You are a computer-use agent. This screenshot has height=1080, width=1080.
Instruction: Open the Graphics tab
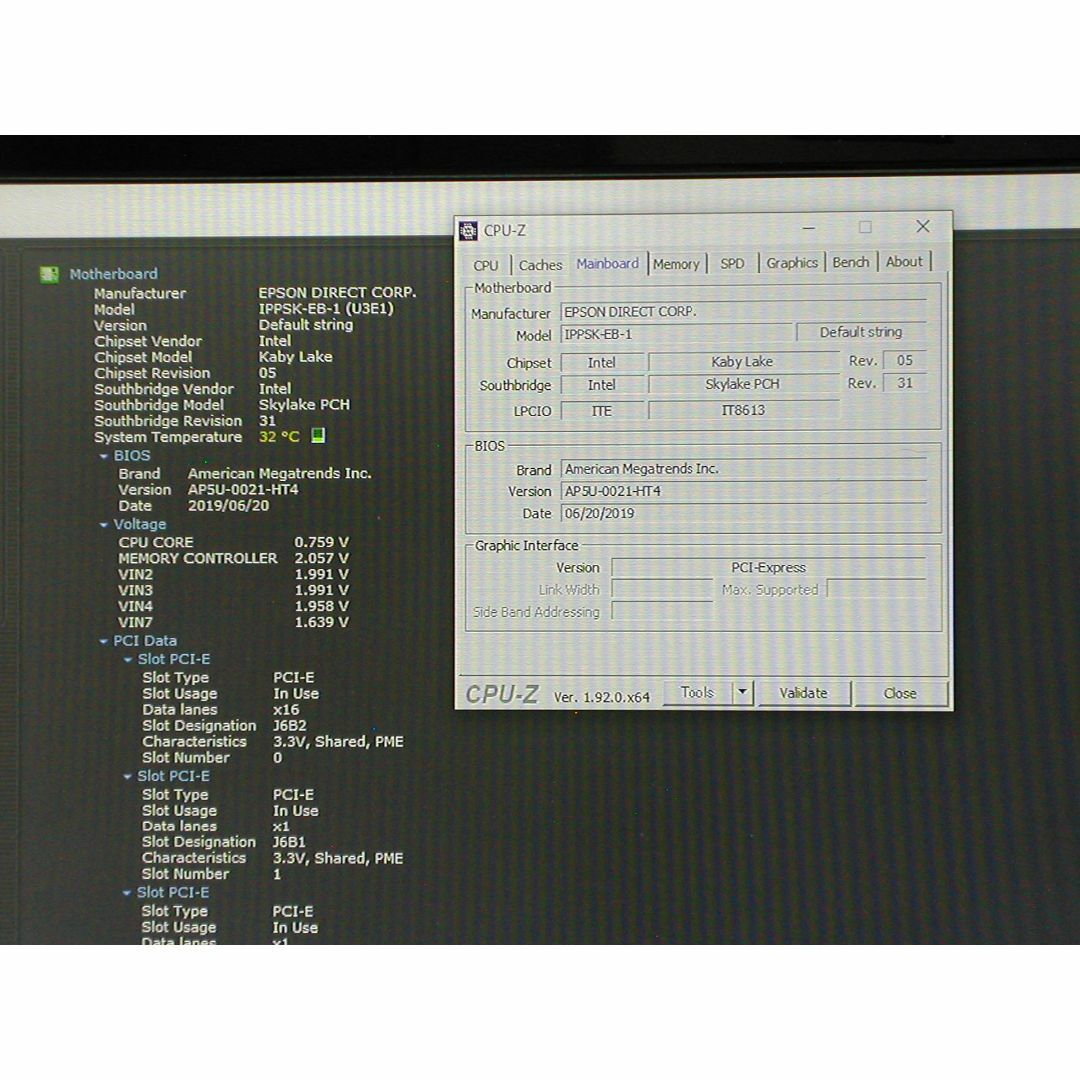[x=792, y=262]
